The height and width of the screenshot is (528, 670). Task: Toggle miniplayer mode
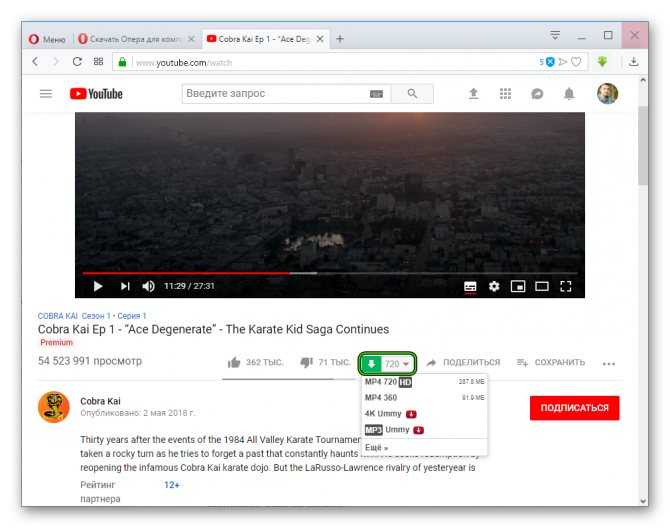(518, 286)
